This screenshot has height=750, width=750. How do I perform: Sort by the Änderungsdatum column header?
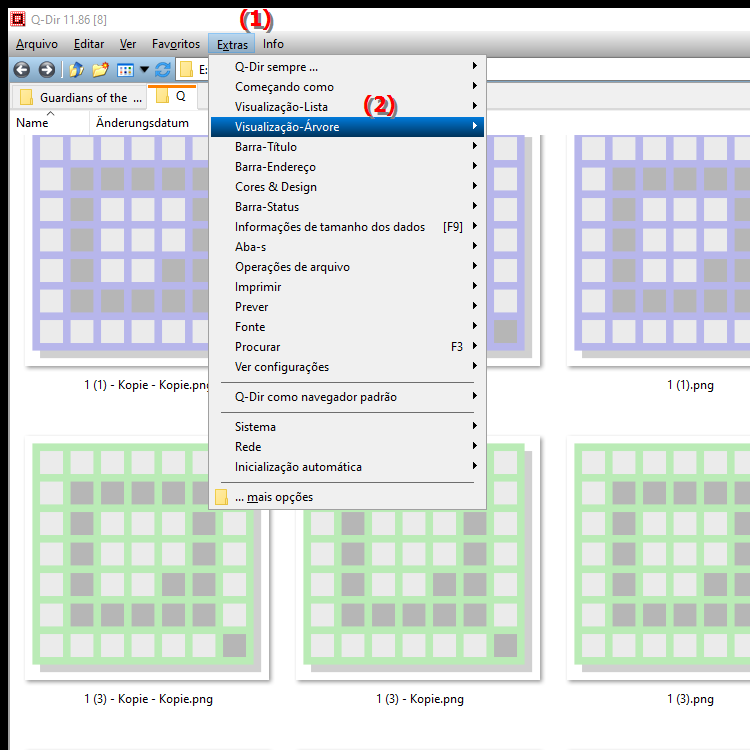149,123
